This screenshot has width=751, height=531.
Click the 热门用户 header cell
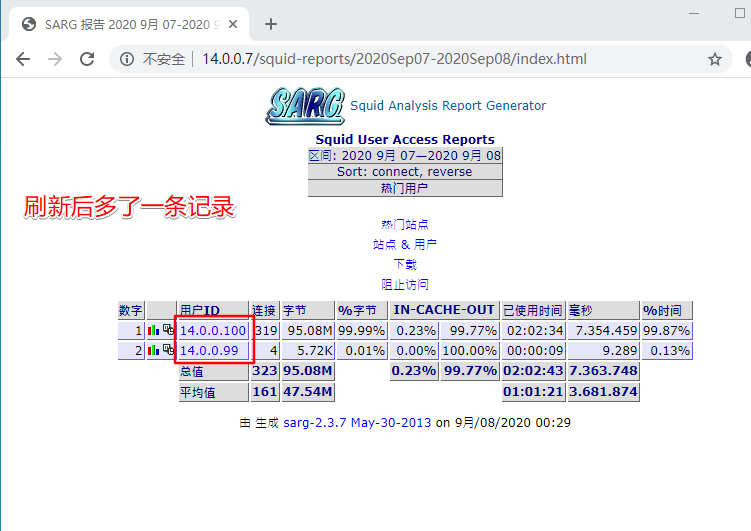[x=405, y=188]
